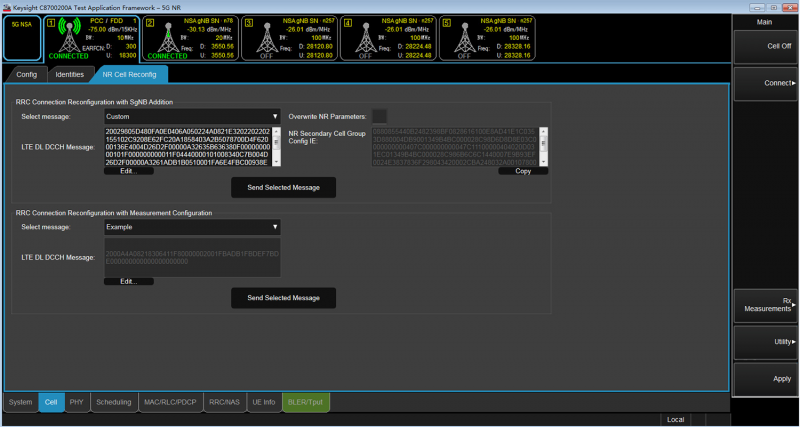The image size is (800, 427).
Task: Toggle Overwrite NR Parameters checkbox
Action: tap(380, 115)
